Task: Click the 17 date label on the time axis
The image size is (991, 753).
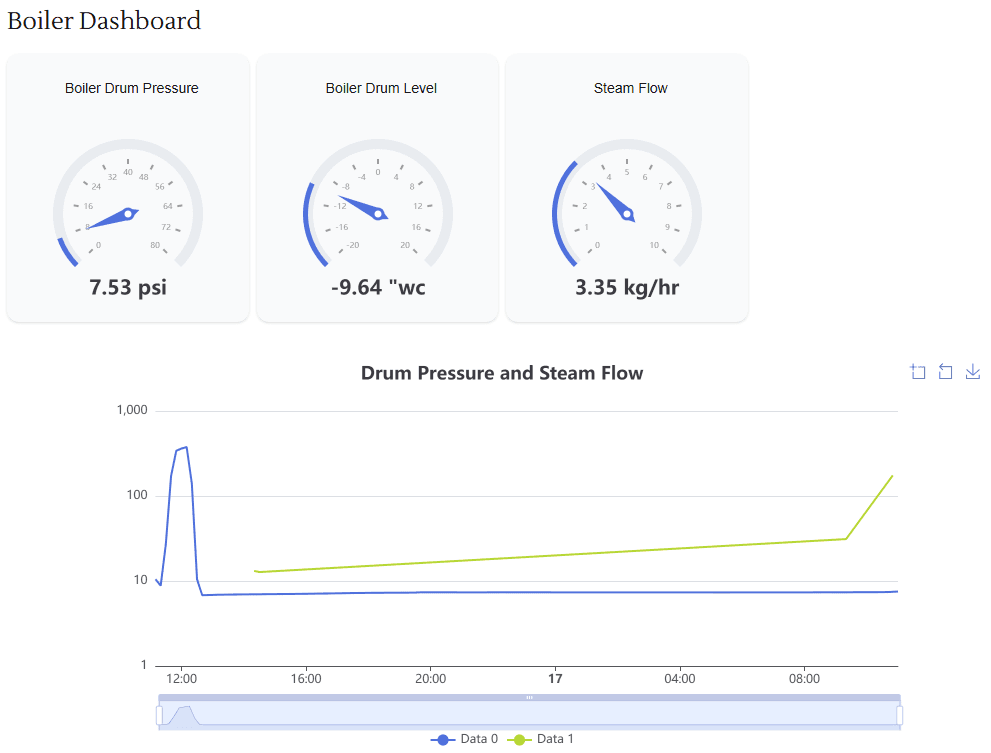Action: [555, 678]
